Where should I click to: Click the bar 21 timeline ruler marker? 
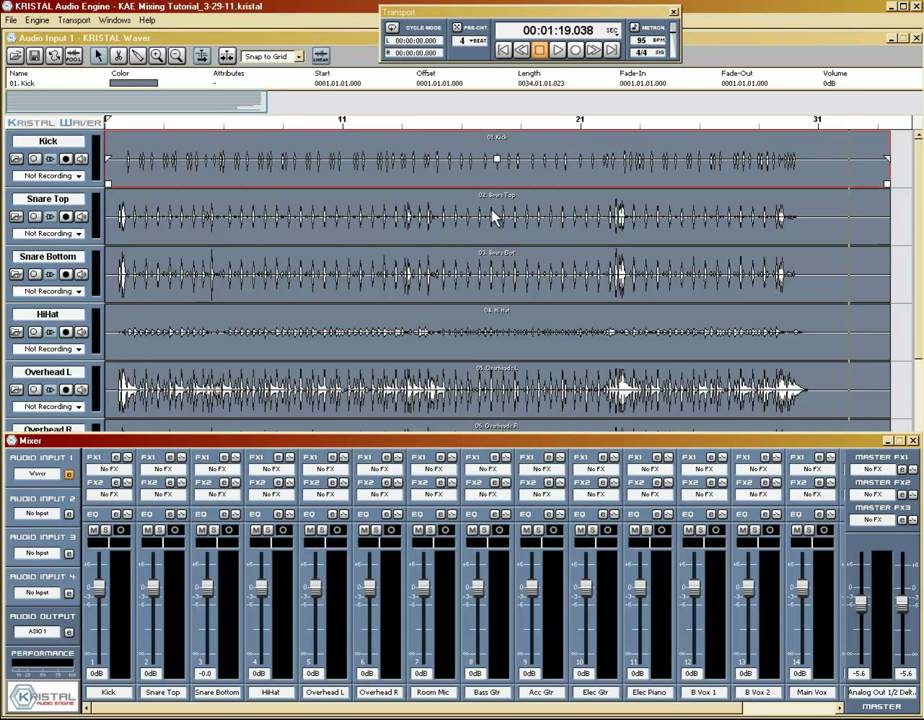580,120
